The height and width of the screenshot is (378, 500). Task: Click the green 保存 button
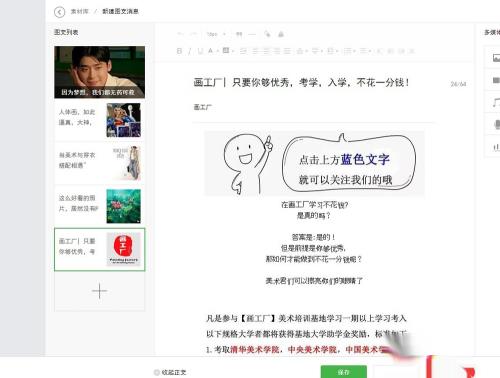(344, 372)
